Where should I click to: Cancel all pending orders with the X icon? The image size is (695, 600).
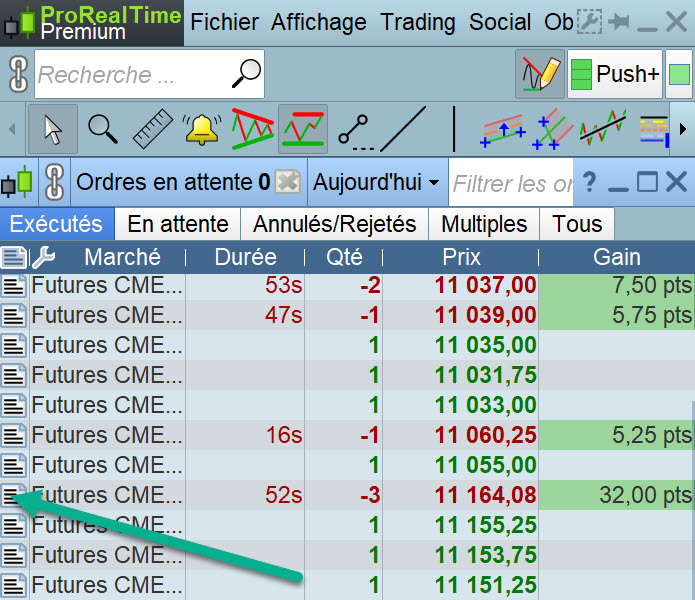(x=288, y=182)
